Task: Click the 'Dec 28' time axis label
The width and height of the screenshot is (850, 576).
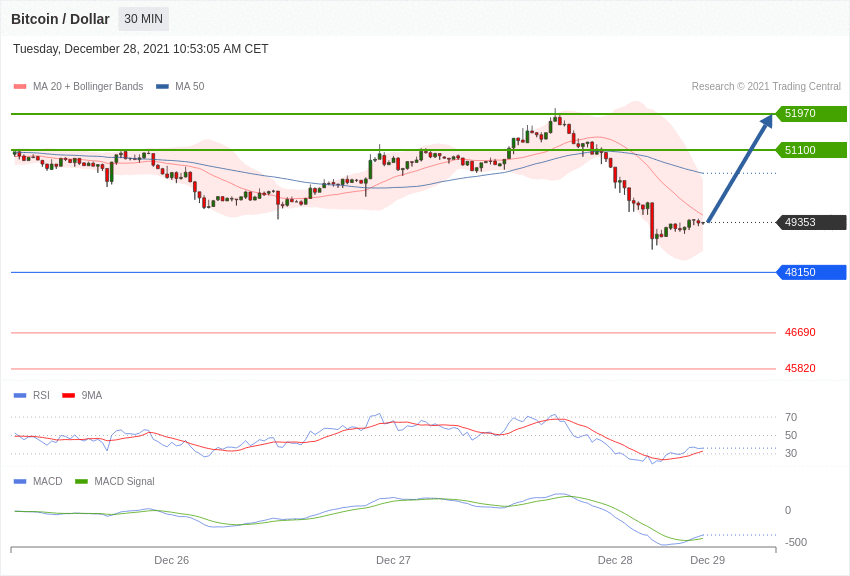Action: 615,560
